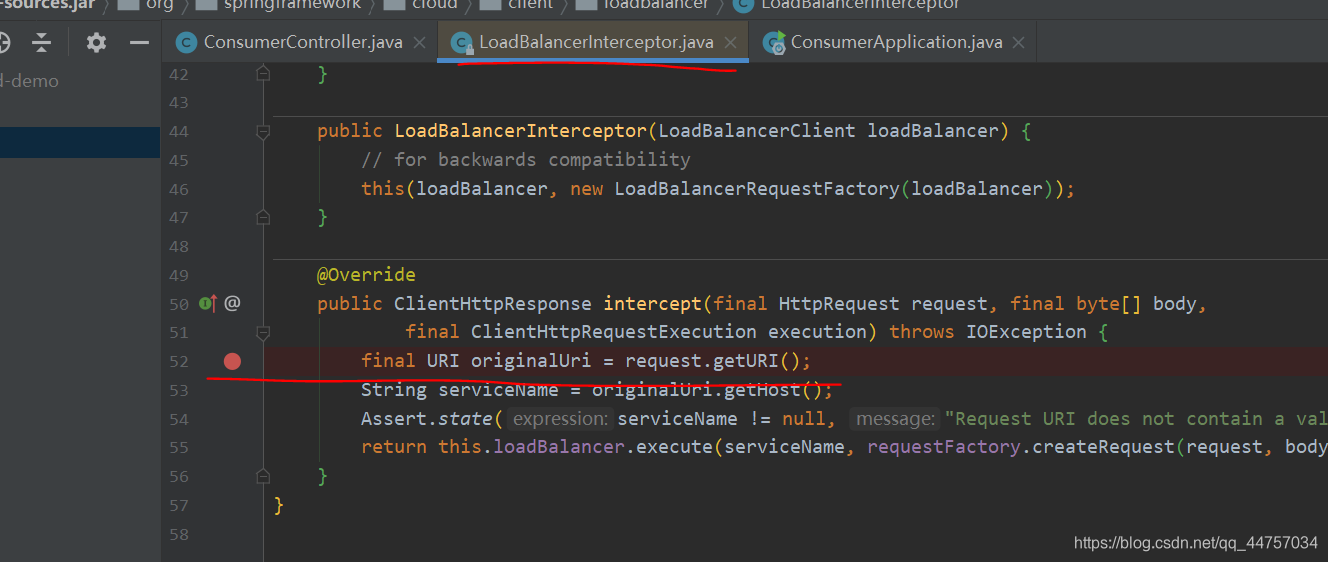
Task: Click the @ annotation gutter icon on line 50
Action: tap(232, 303)
